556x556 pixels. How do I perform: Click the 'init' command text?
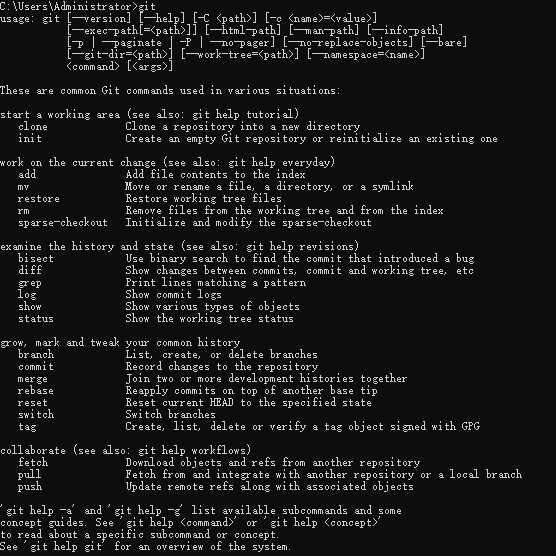(x=30, y=139)
